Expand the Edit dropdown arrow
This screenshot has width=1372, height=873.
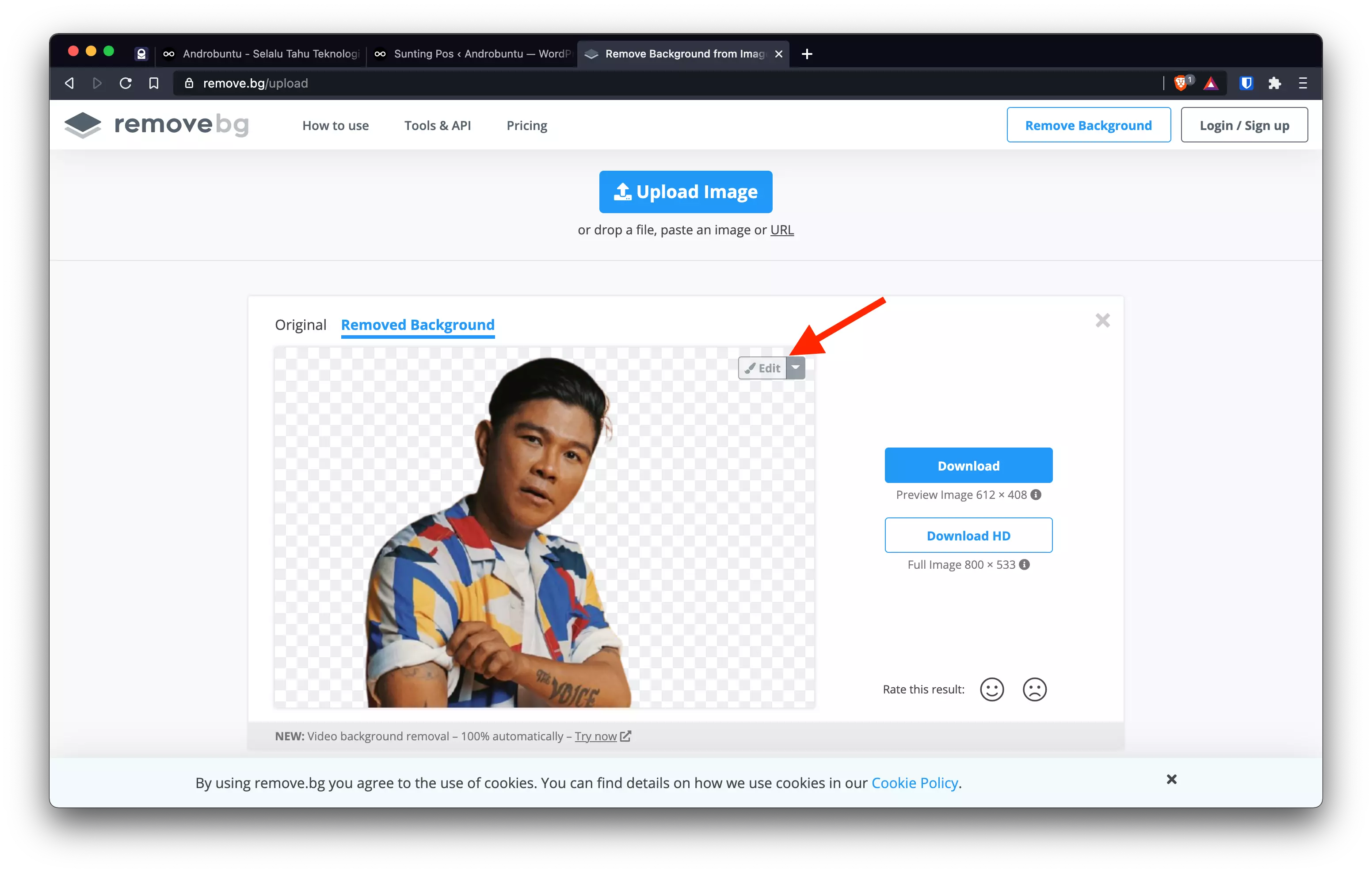point(795,368)
